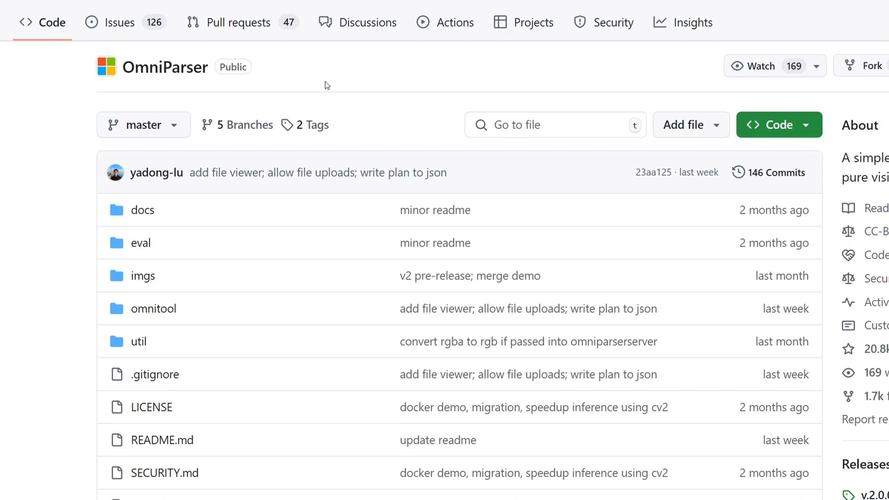
Task: Open the Code tab
Action: click(43, 22)
